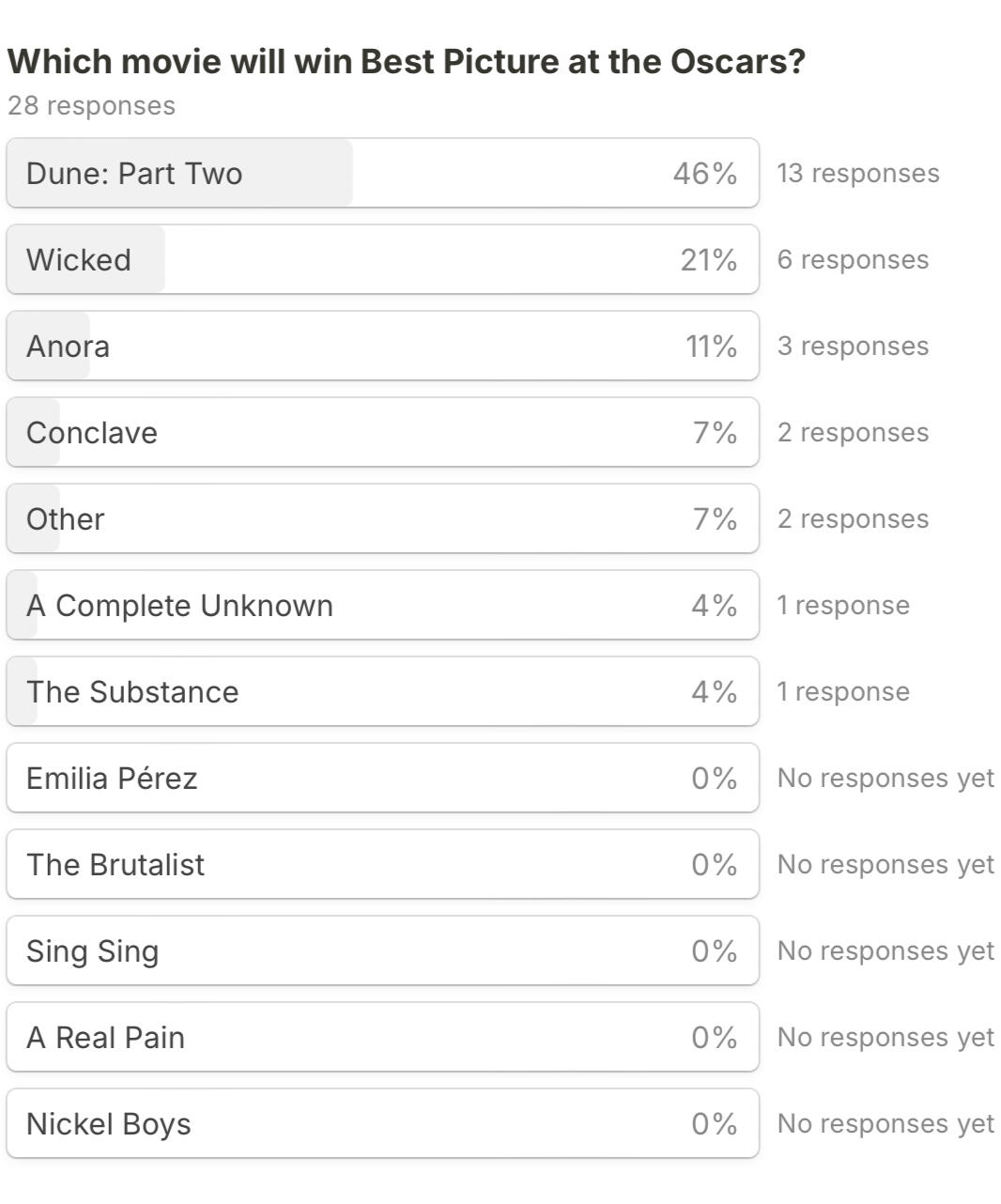Viewport: 1001px width, 1204px height.
Task: Show the 3 responses for Anora
Action: (x=852, y=347)
